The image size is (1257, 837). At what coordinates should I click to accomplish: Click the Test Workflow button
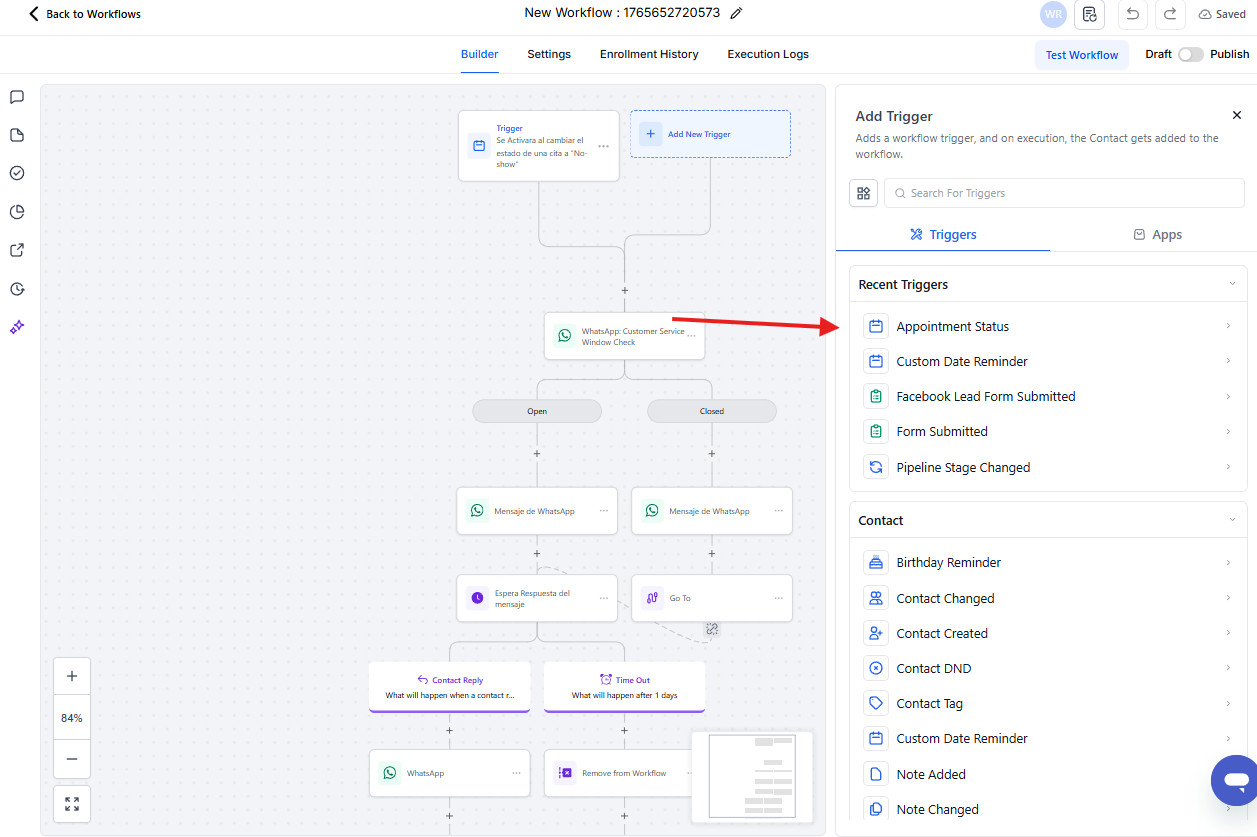(x=1081, y=55)
